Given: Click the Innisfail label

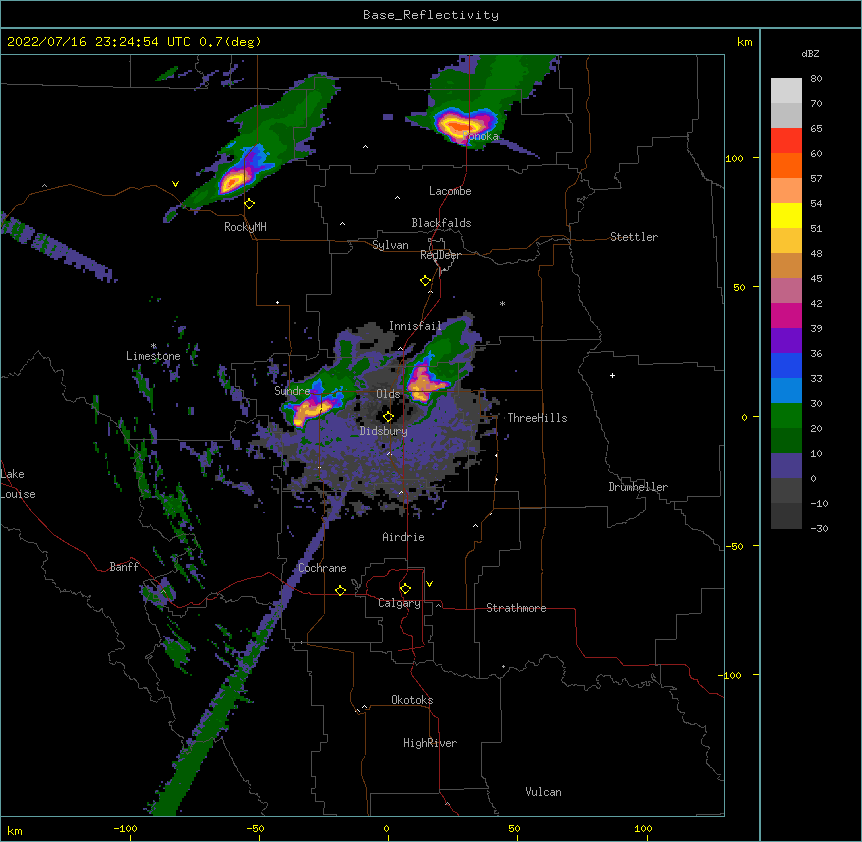Looking at the screenshot, I should point(415,326).
